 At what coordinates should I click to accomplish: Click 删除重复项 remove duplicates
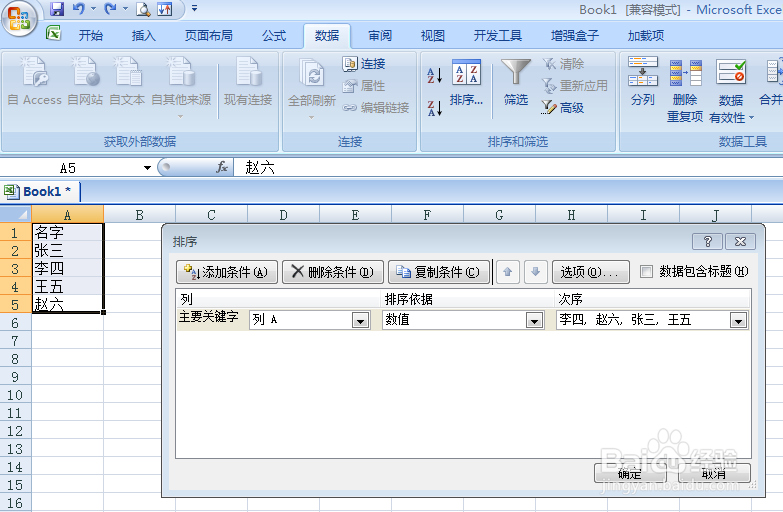(x=685, y=90)
